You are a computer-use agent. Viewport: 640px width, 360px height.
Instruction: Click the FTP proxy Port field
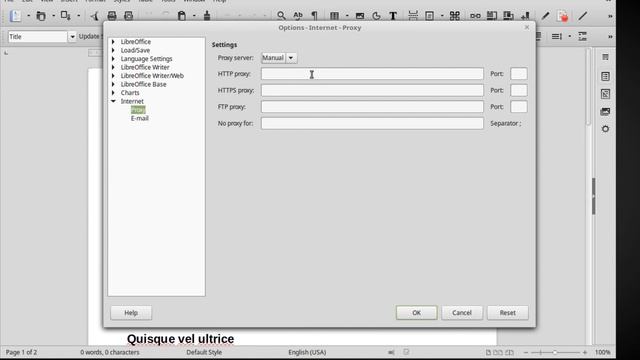click(x=519, y=107)
